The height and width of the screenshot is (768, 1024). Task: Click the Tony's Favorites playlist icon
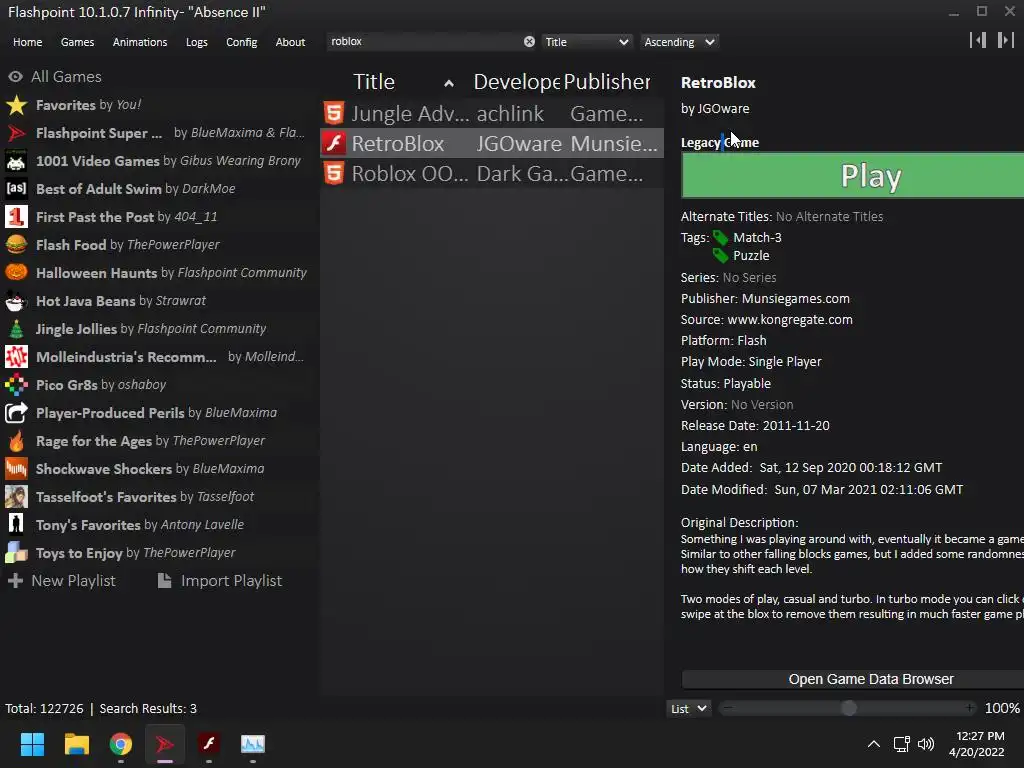16,525
